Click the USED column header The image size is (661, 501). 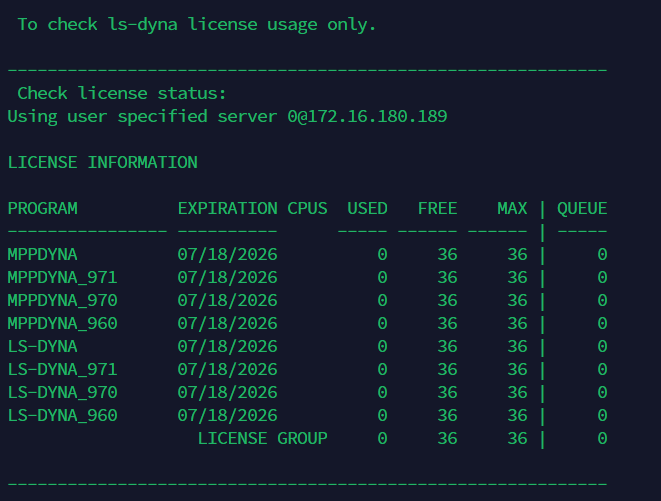(367, 208)
